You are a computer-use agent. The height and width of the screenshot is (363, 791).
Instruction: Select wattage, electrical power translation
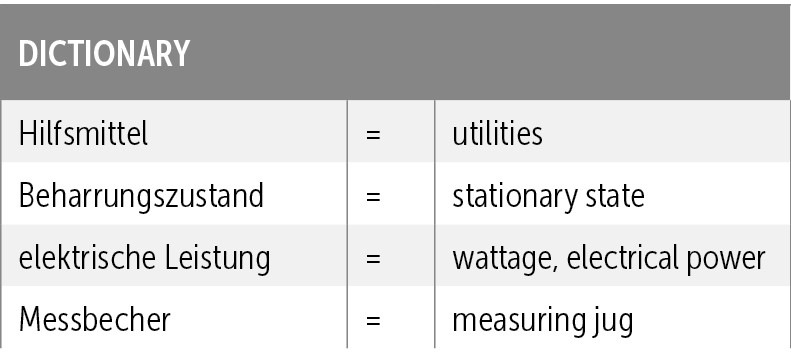pyautogui.click(x=609, y=258)
